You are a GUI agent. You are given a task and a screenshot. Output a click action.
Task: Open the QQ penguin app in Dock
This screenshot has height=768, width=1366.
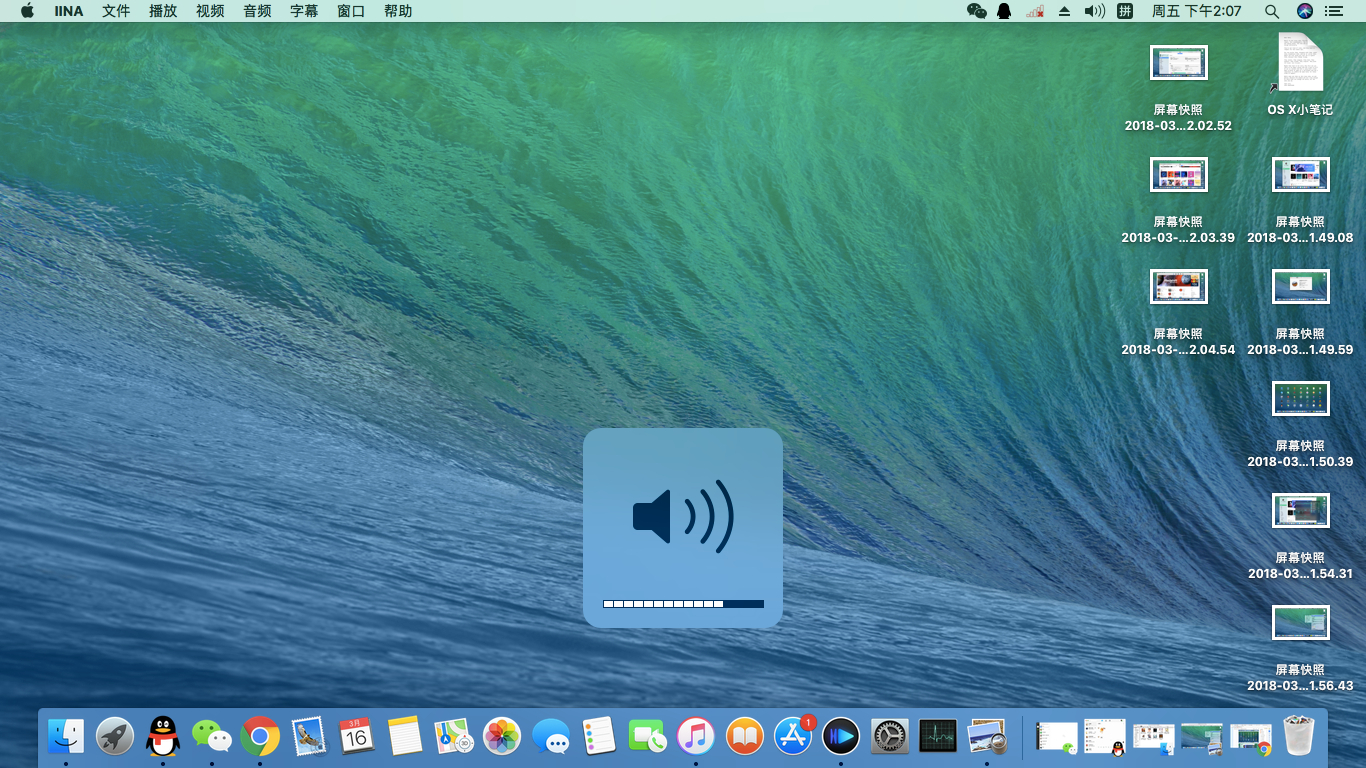tap(163, 737)
